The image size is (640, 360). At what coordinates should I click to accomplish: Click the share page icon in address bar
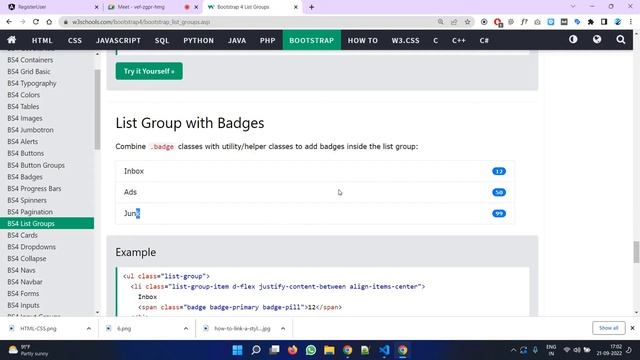point(454,22)
